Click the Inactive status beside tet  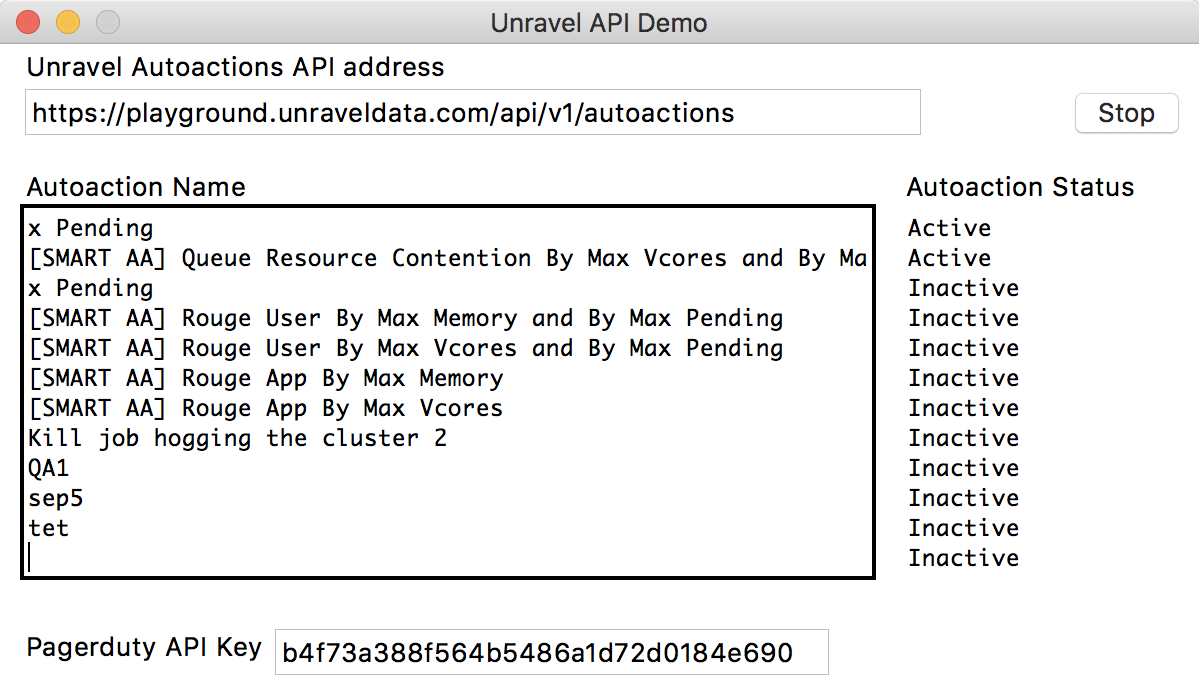coord(963,528)
